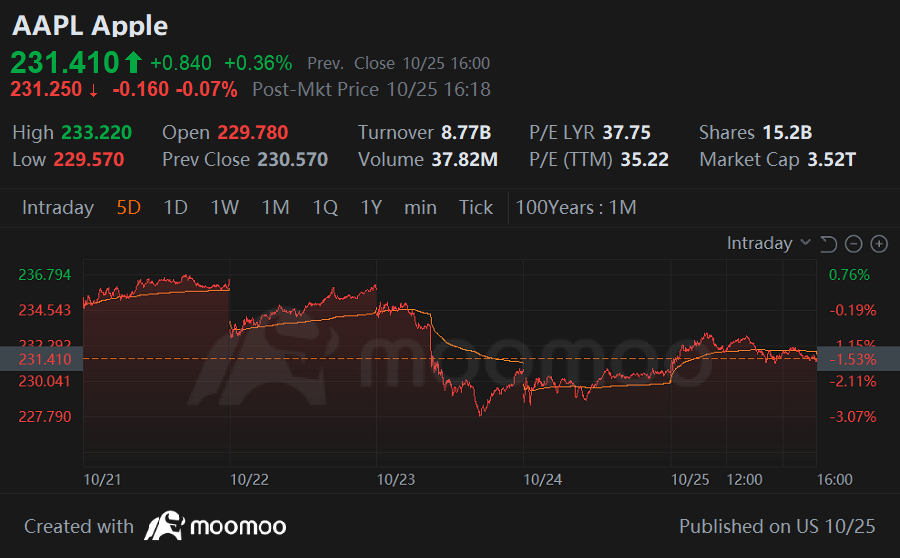Viewport: 900px width, 558px height.
Task: Click the Prev Close value 230.570
Action: (293, 160)
